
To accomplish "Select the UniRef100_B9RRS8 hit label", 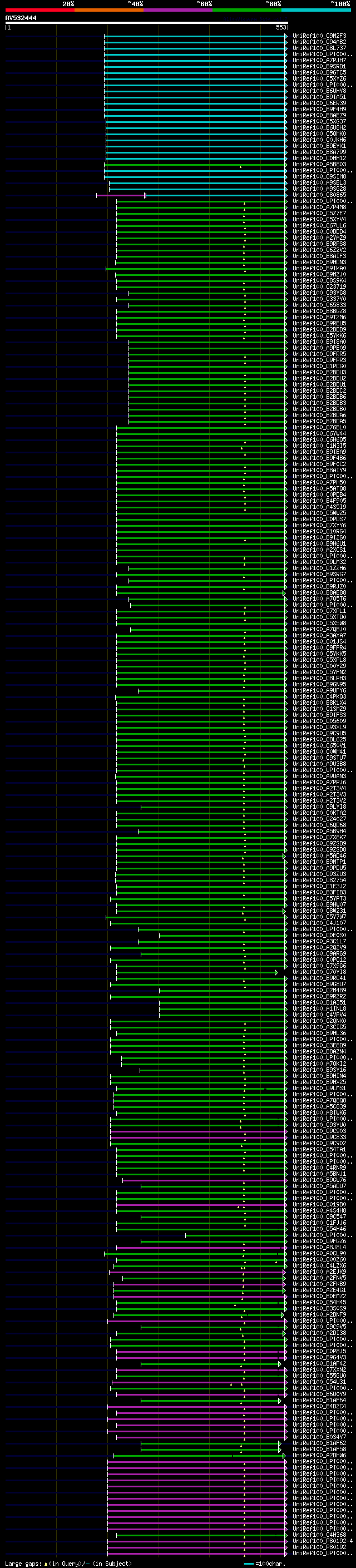I will 319,244.
